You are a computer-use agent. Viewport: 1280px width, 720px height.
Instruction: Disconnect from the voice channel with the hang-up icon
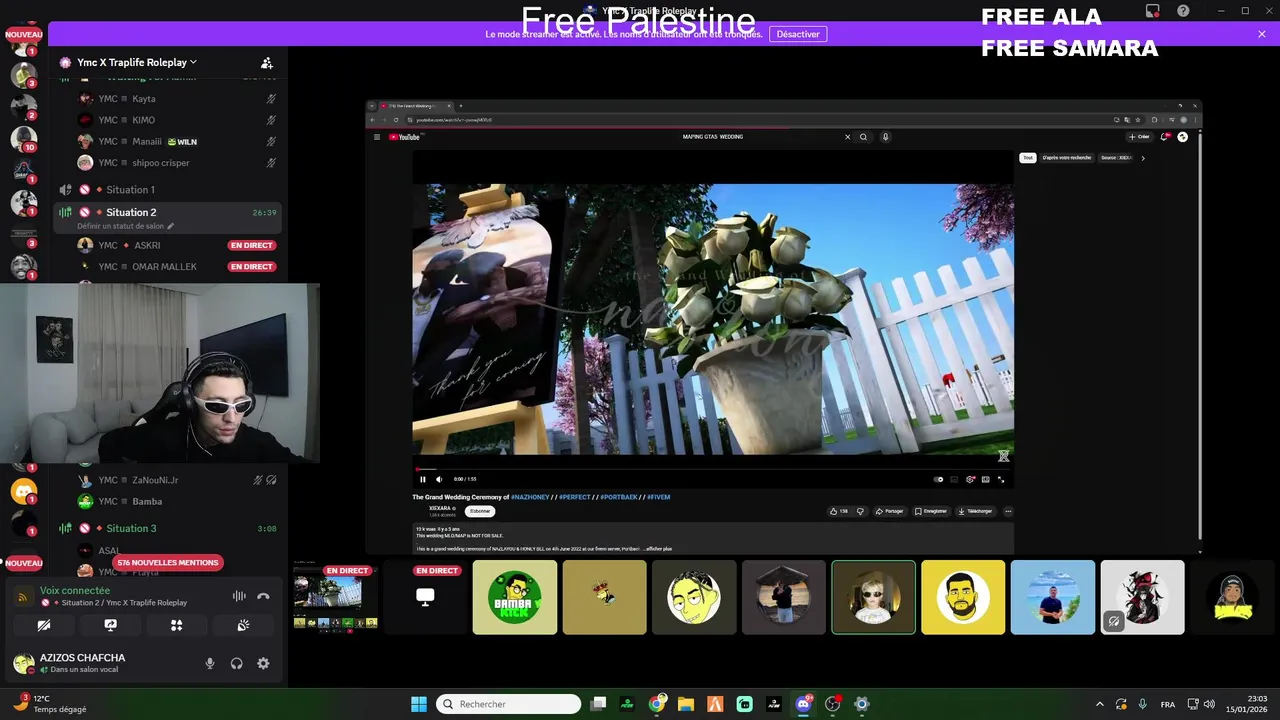tap(263, 596)
